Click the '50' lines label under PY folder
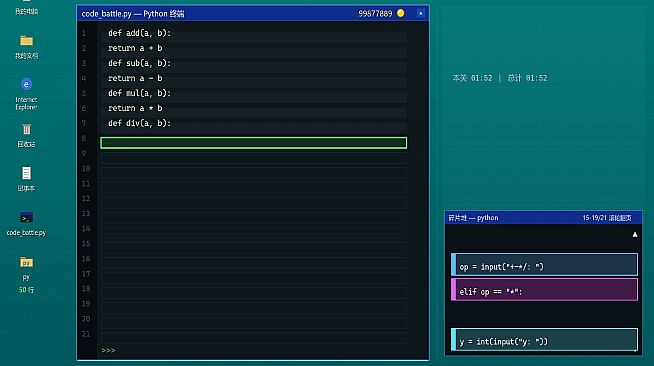This screenshot has width=654, height=366. click(x=26, y=290)
